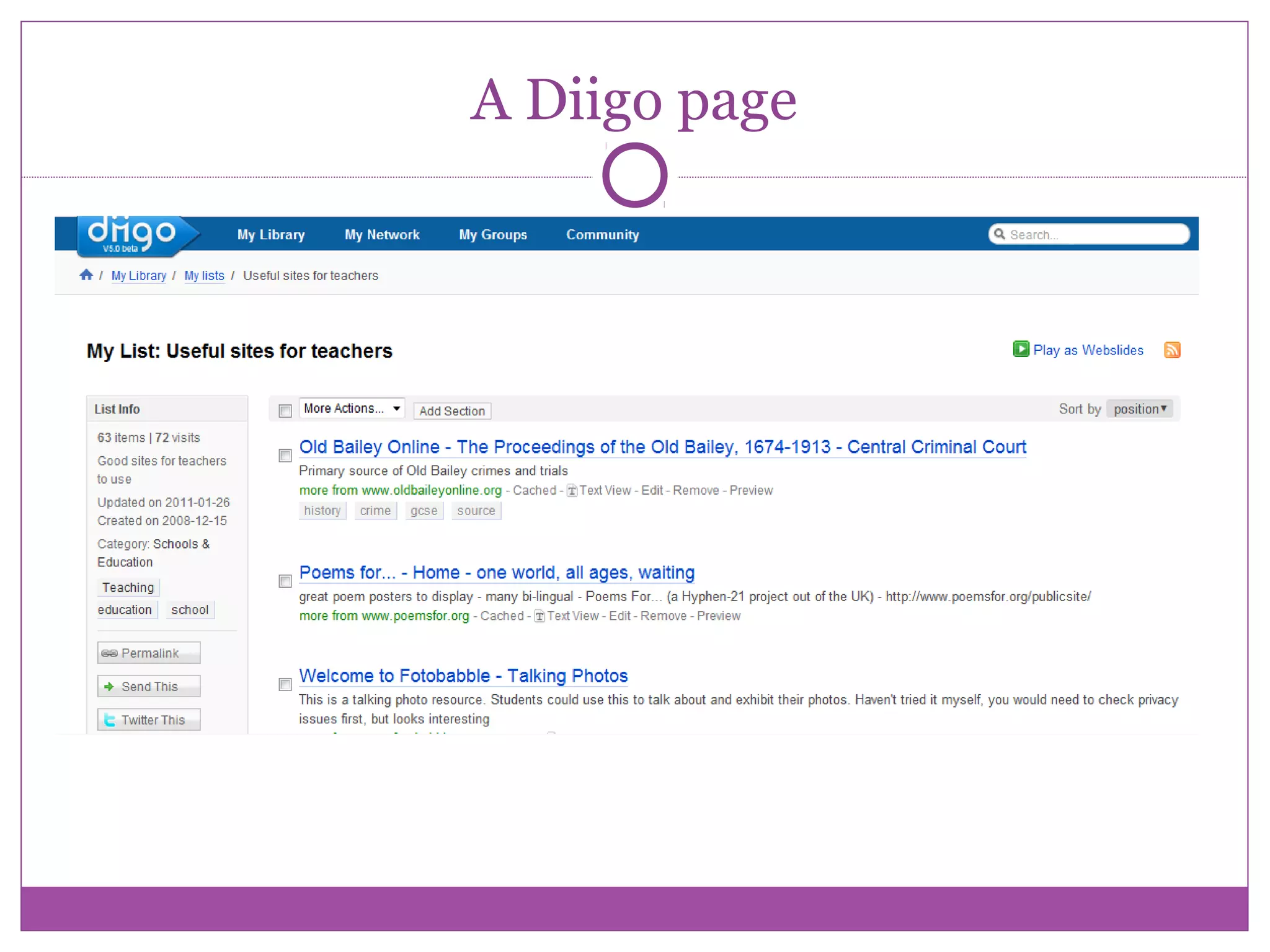Click Schools & Education category
1270x952 pixels.
pos(154,553)
